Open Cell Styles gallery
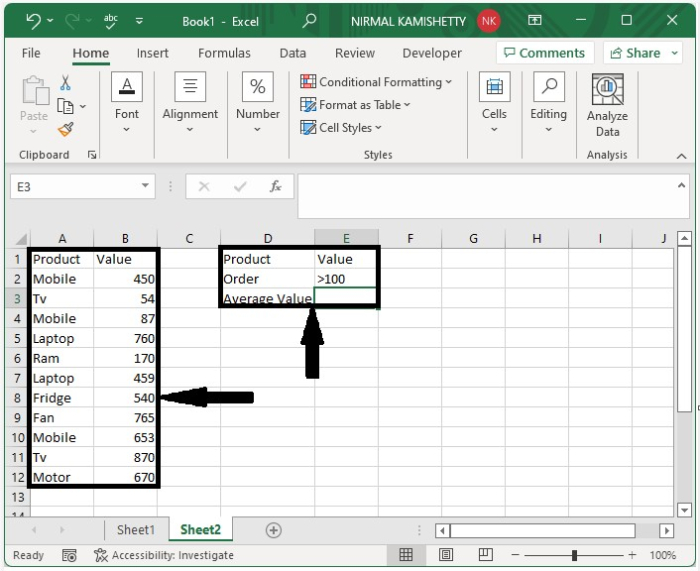Viewport: 700px width, 571px height. 341,128
